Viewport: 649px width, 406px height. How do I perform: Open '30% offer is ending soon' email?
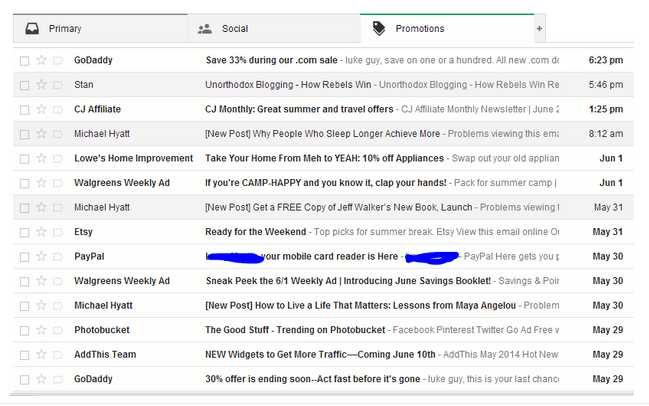(312, 379)
